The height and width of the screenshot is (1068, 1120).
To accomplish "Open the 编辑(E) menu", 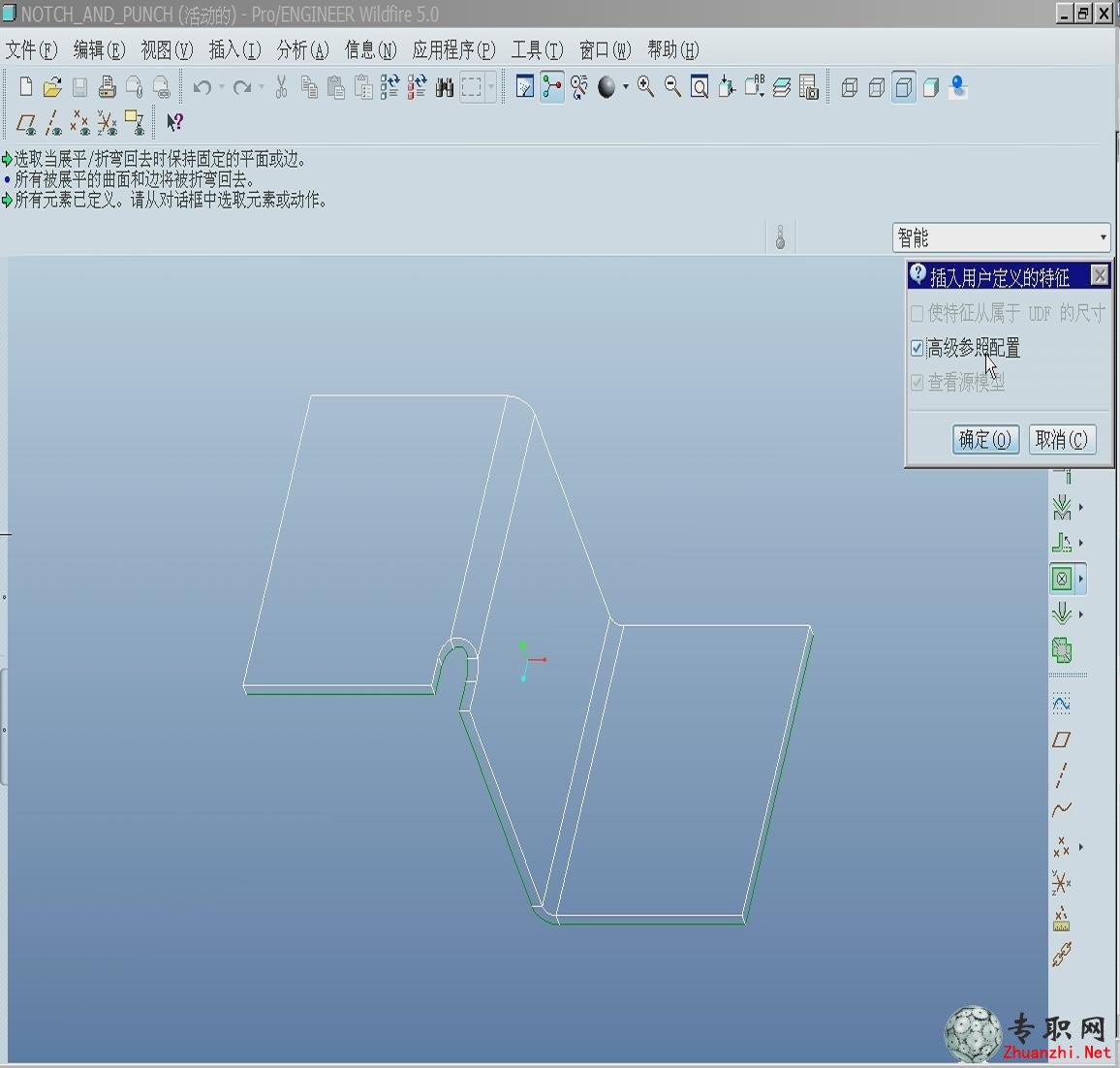I will (99, 50).
